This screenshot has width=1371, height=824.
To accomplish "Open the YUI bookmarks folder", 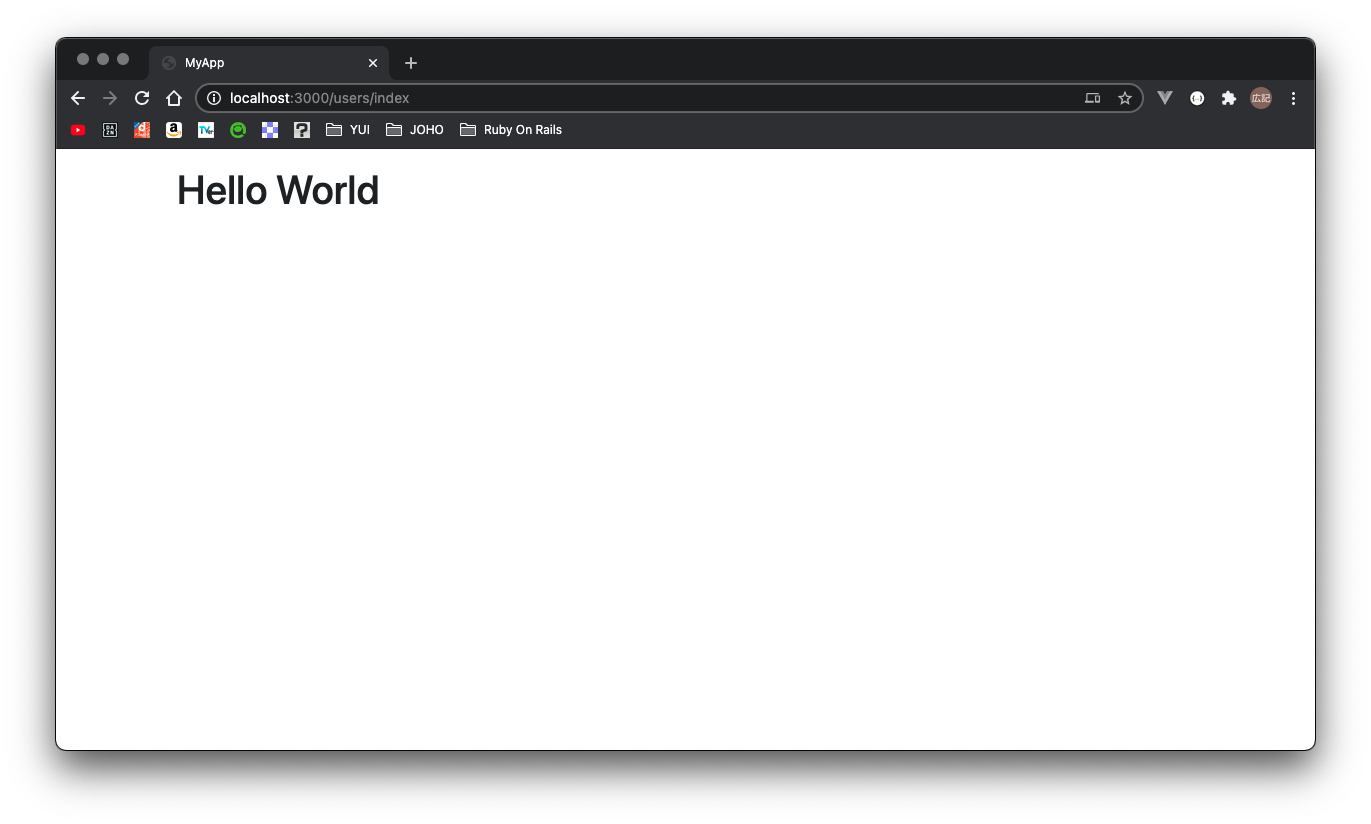I will coord(346,129).
